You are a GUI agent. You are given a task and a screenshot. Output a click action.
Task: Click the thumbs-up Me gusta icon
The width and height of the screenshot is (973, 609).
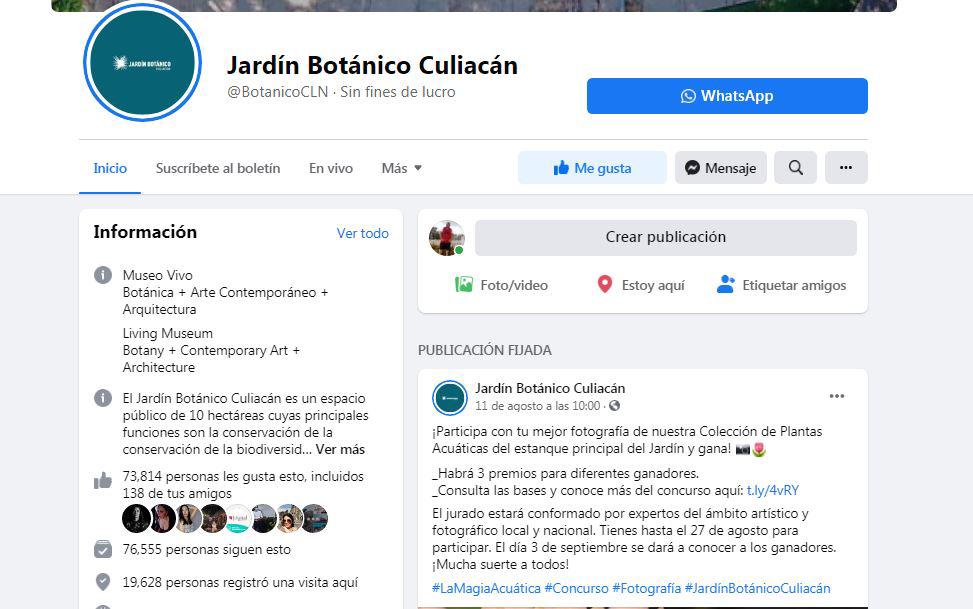564,167
